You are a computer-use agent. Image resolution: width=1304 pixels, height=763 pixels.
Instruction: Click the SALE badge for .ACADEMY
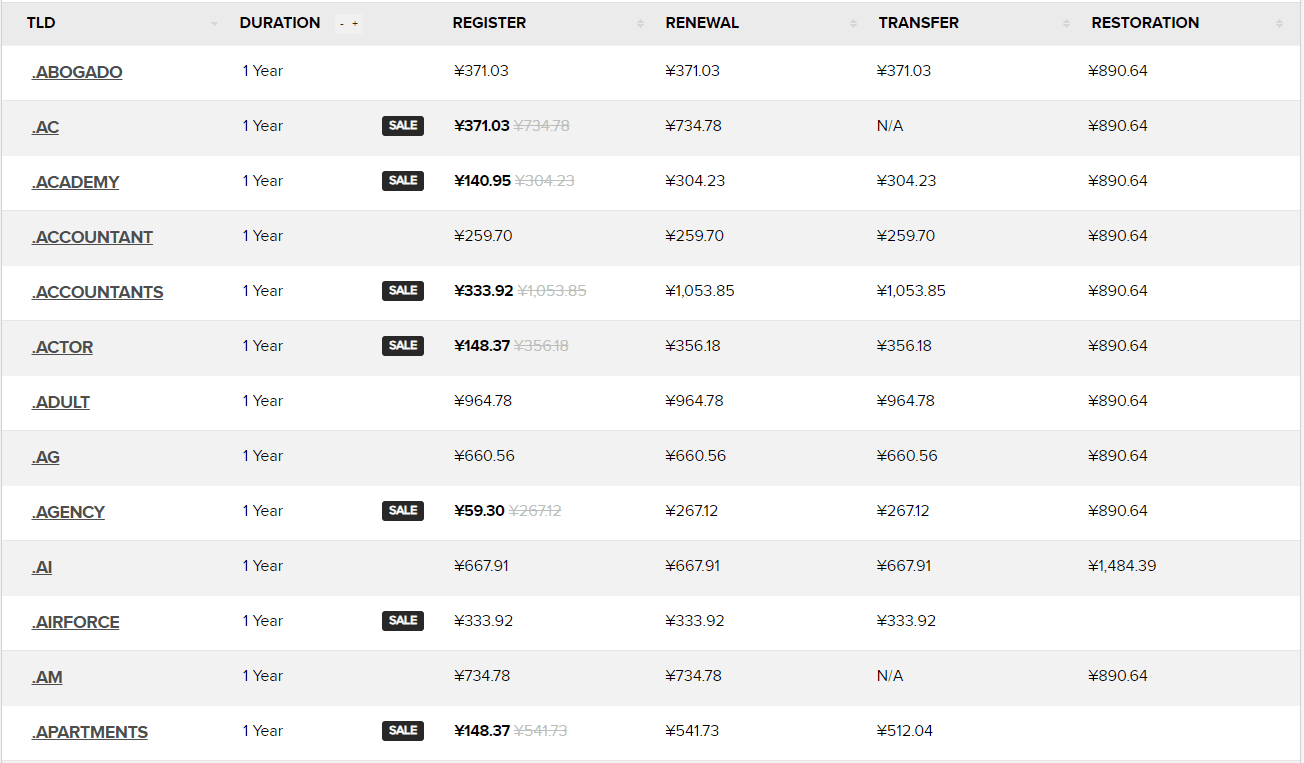(403, 181)
